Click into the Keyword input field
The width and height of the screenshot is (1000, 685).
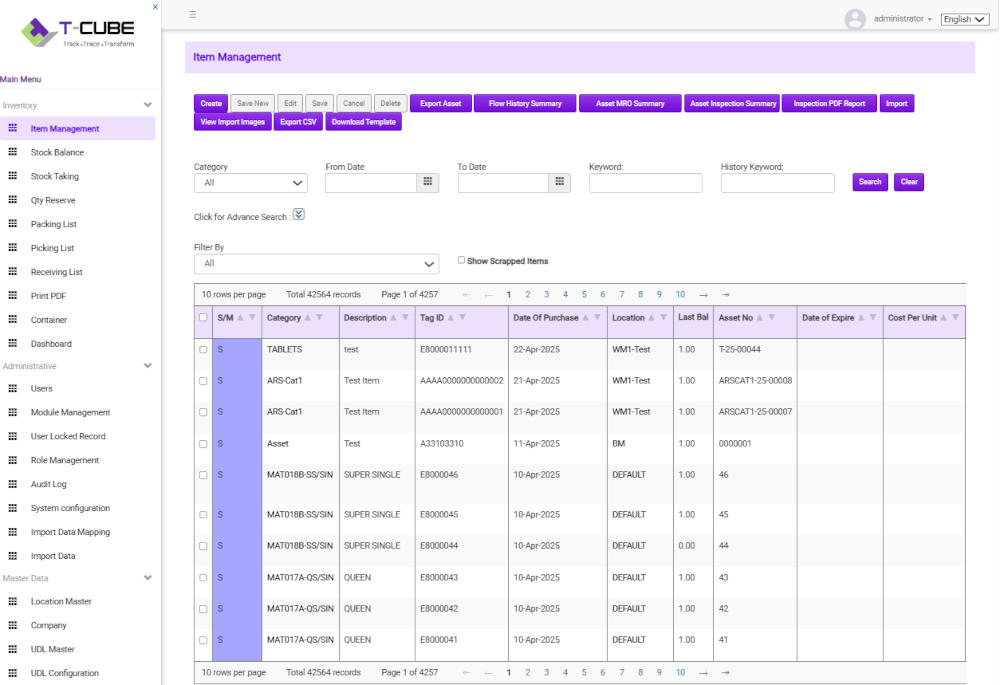click(x=645, y=183)
